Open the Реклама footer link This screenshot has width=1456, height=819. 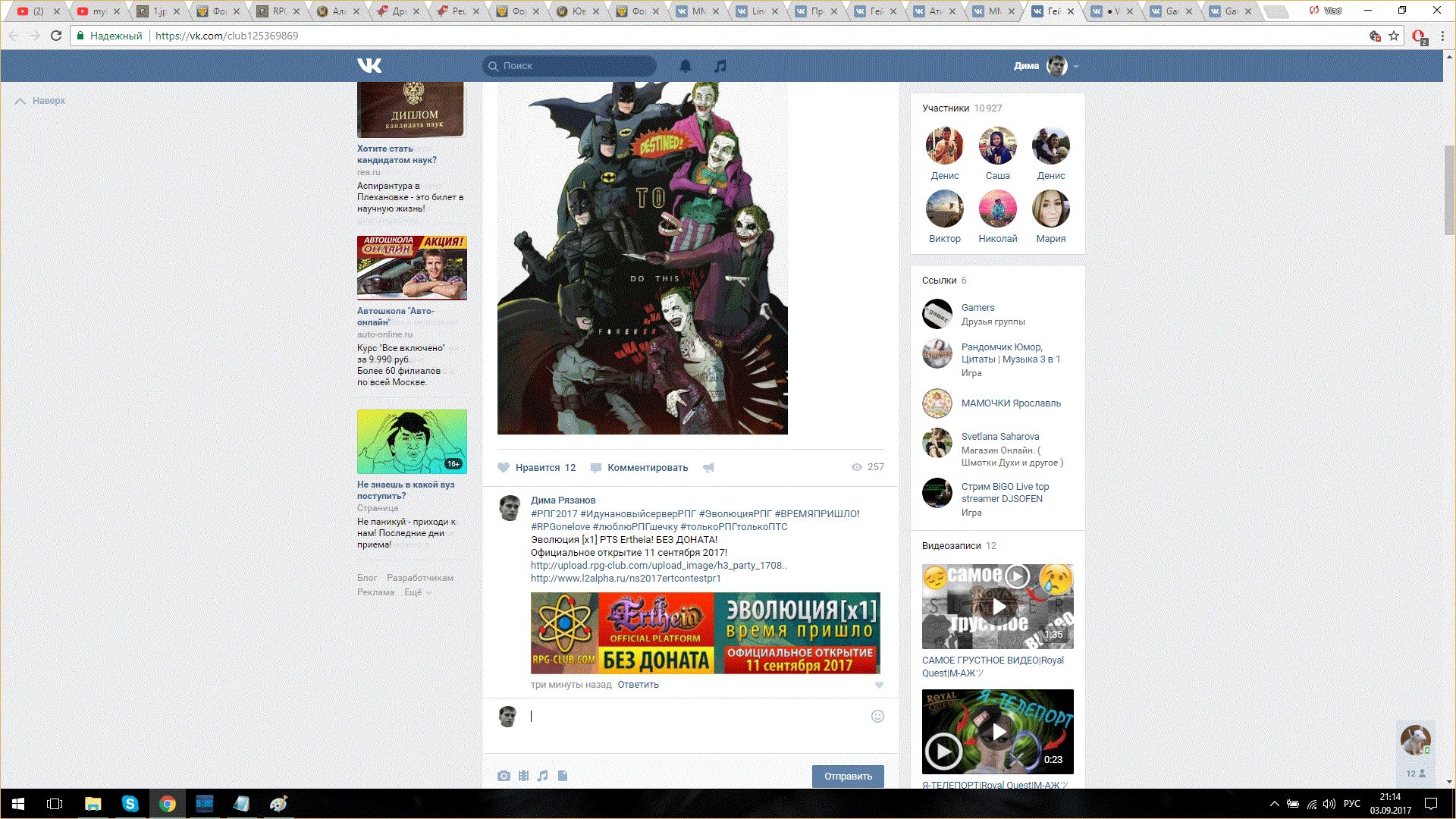click(x=375, y=592)
